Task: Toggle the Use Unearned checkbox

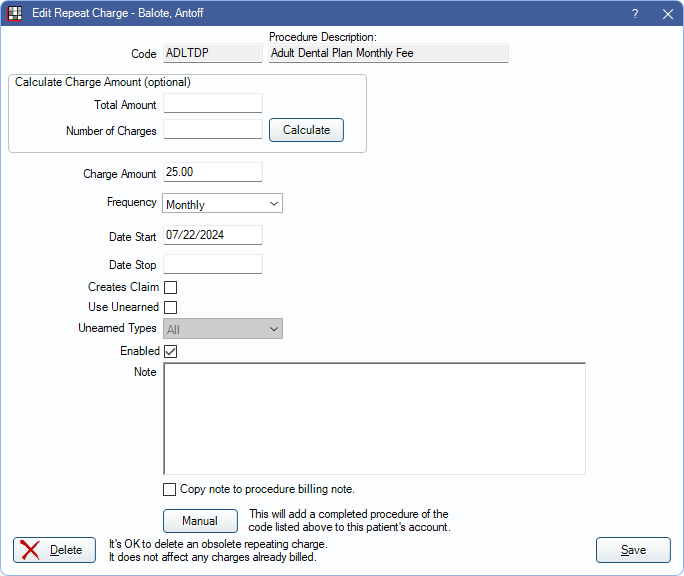Action: point(170,308)
